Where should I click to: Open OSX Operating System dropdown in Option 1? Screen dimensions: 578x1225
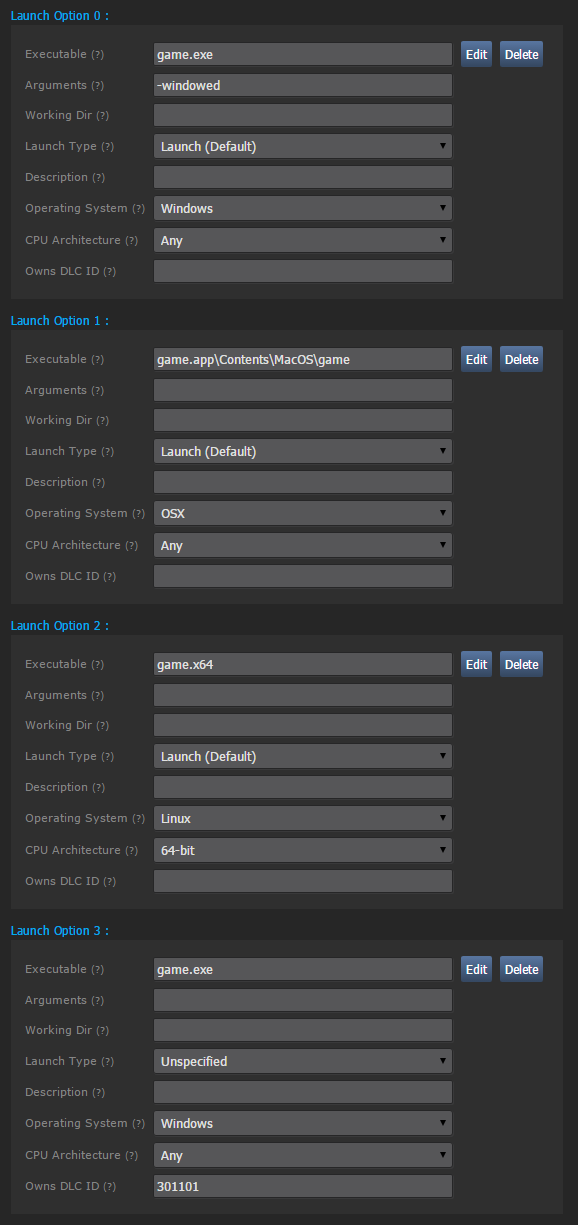coord(303,513)
